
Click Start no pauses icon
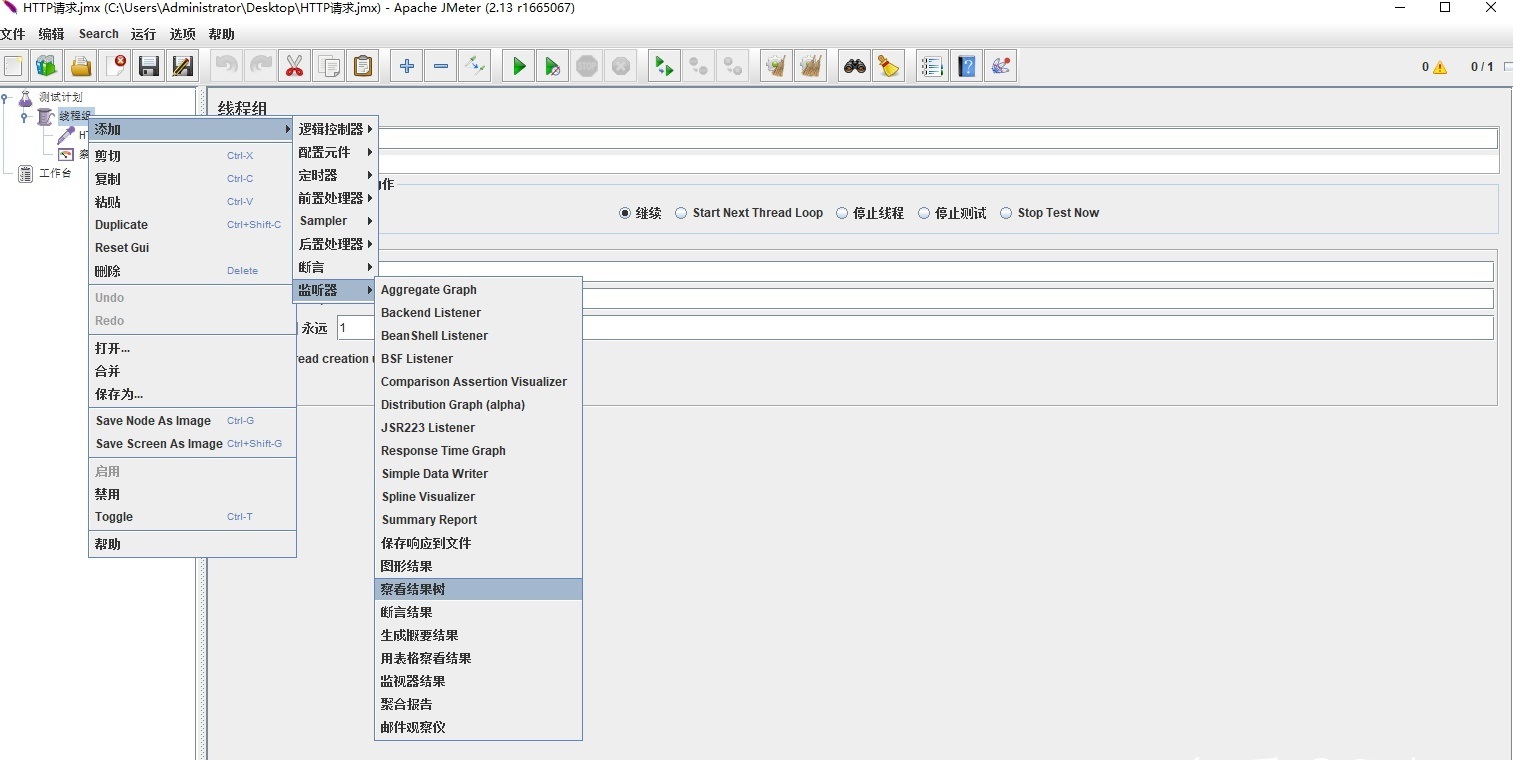point(552,66)
